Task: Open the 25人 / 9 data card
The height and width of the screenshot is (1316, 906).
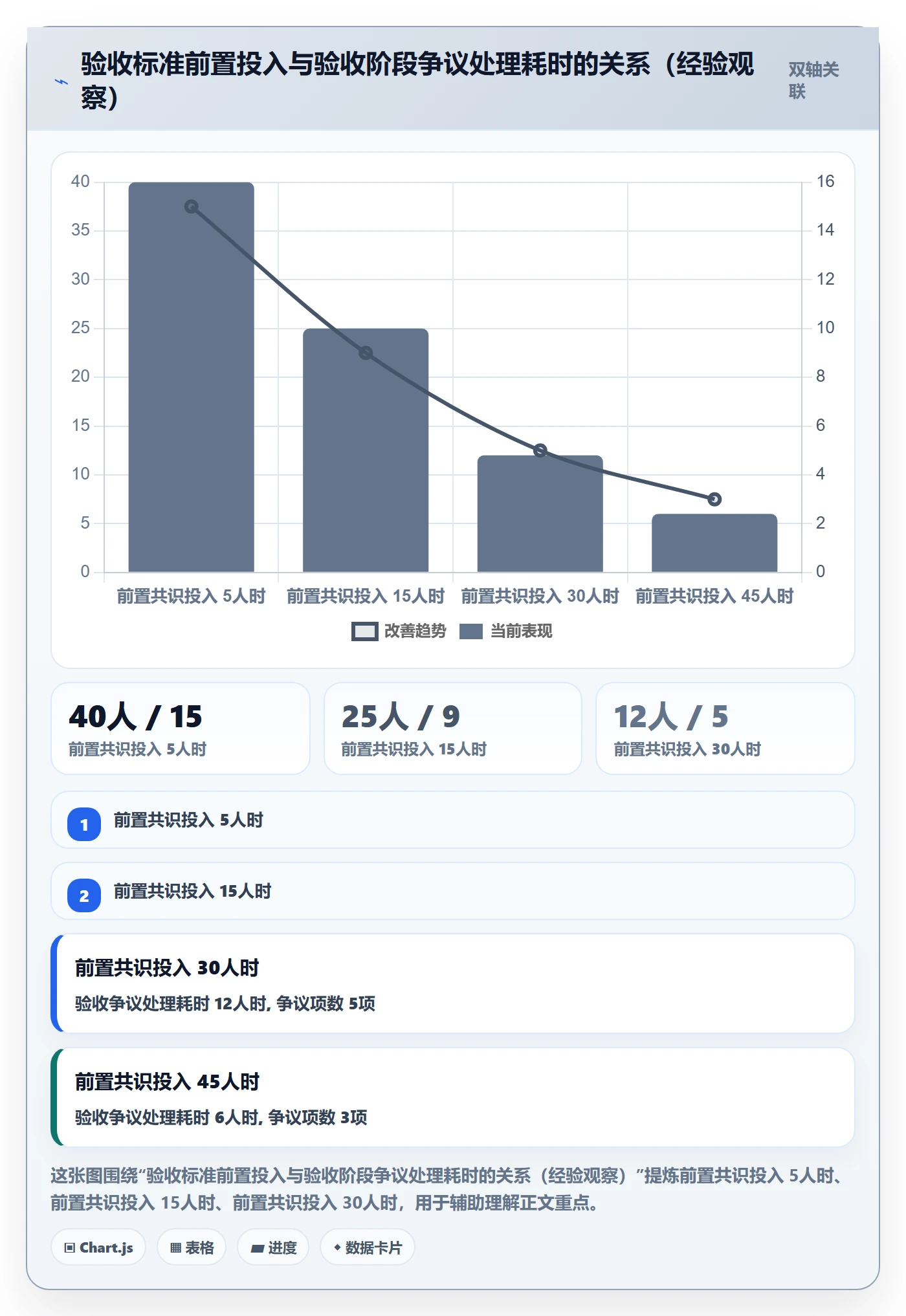Action: 453,729
